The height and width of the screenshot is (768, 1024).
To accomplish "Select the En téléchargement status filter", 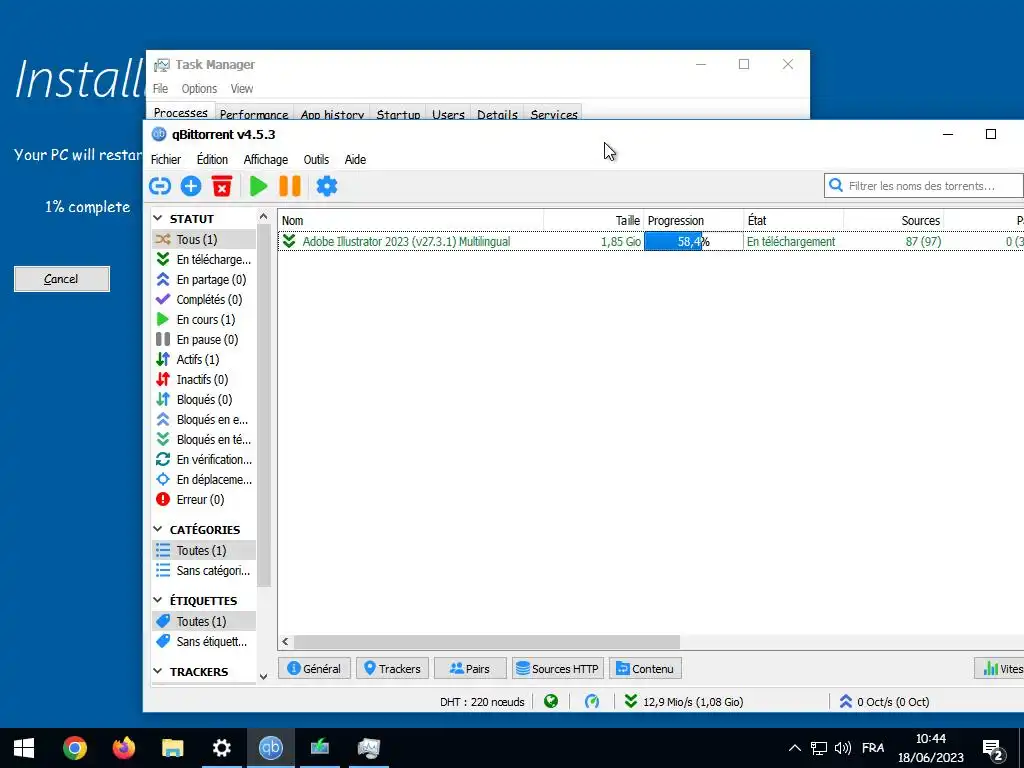I will click(x=204, y=259).
